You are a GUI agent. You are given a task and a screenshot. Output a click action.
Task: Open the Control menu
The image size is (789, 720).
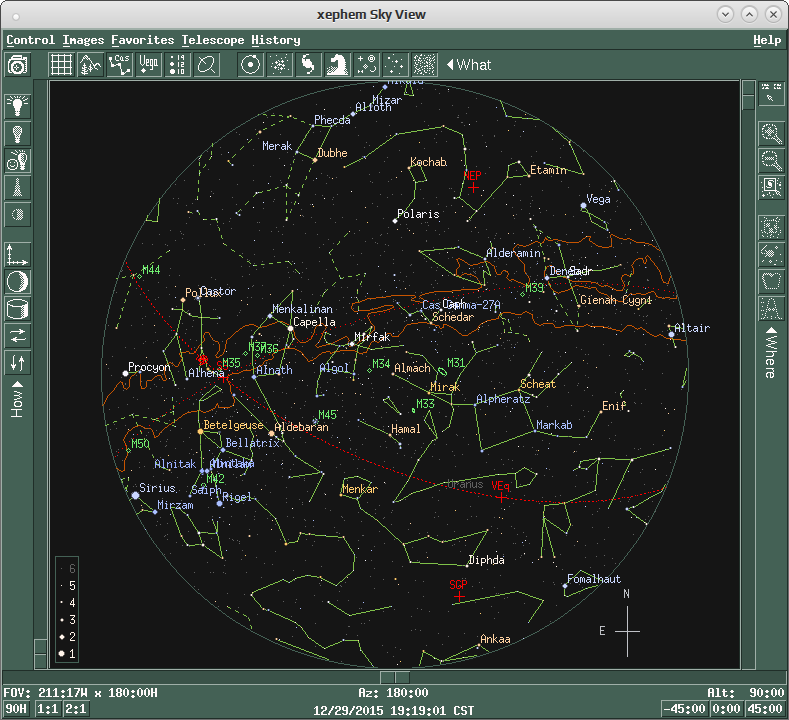(30, 40)
